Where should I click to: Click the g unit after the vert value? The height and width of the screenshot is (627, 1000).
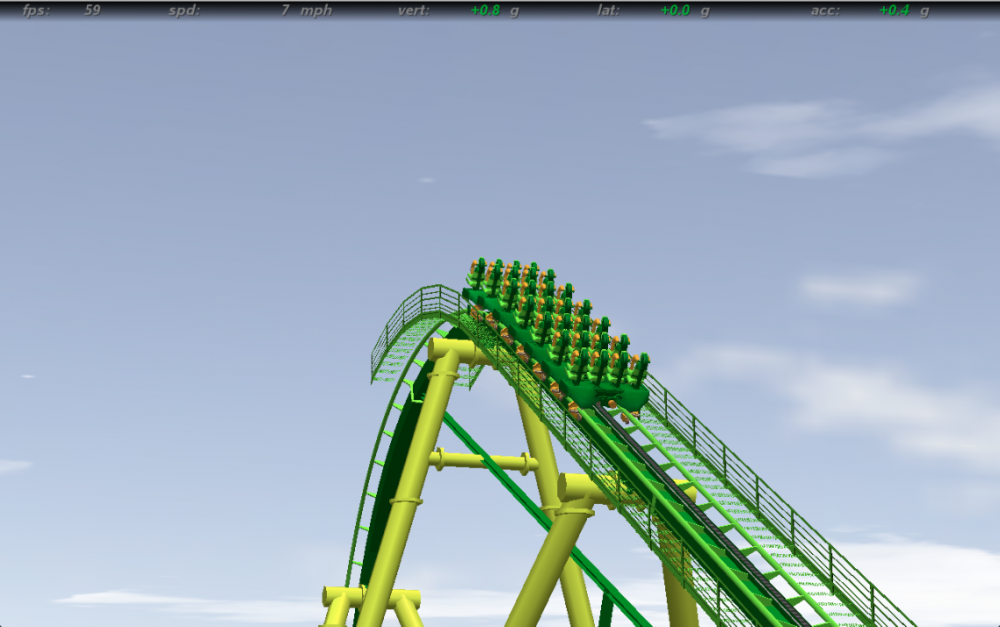[515, 10]
